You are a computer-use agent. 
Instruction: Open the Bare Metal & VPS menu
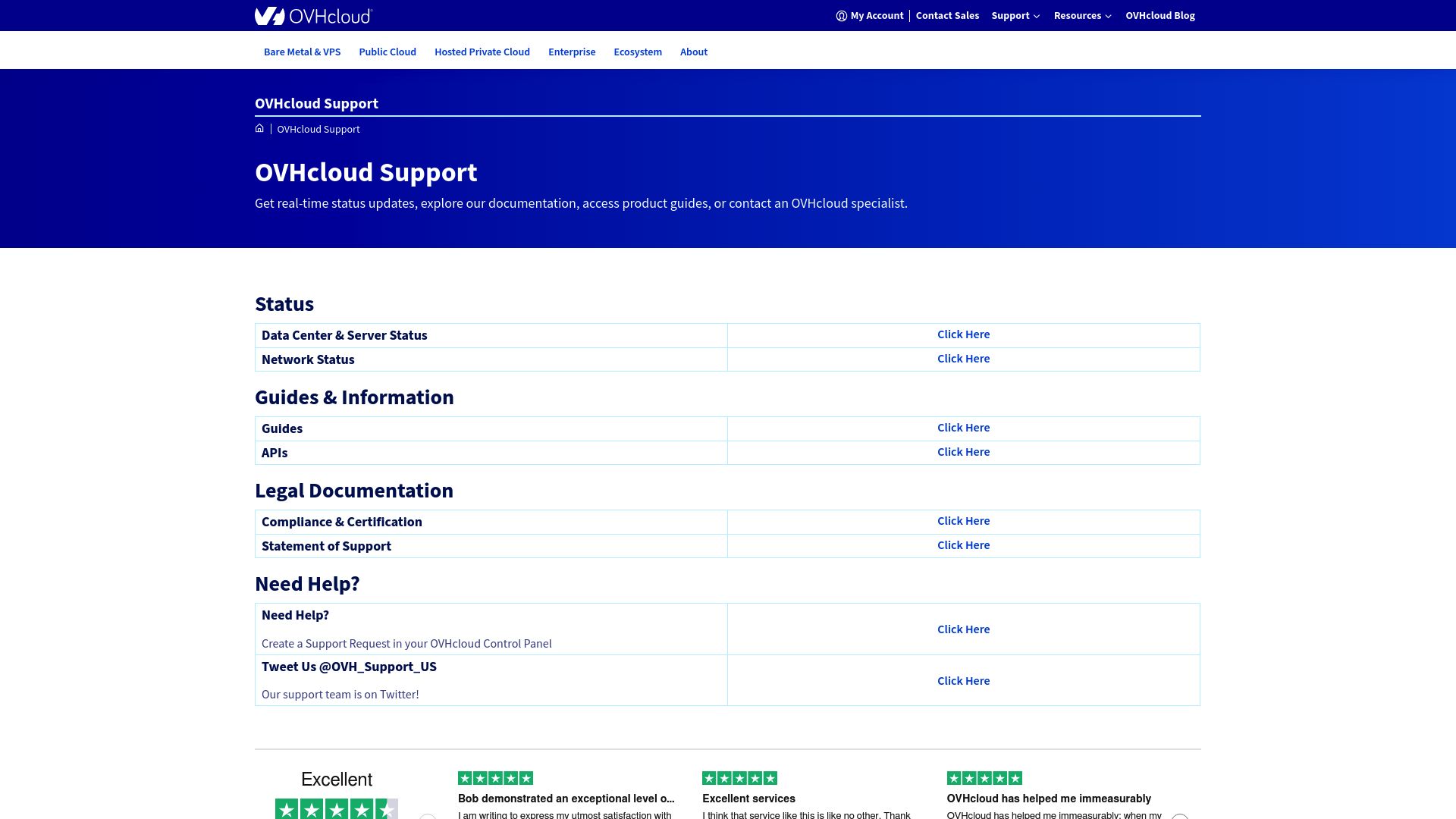pyautogui.click(x=302, y=52)
